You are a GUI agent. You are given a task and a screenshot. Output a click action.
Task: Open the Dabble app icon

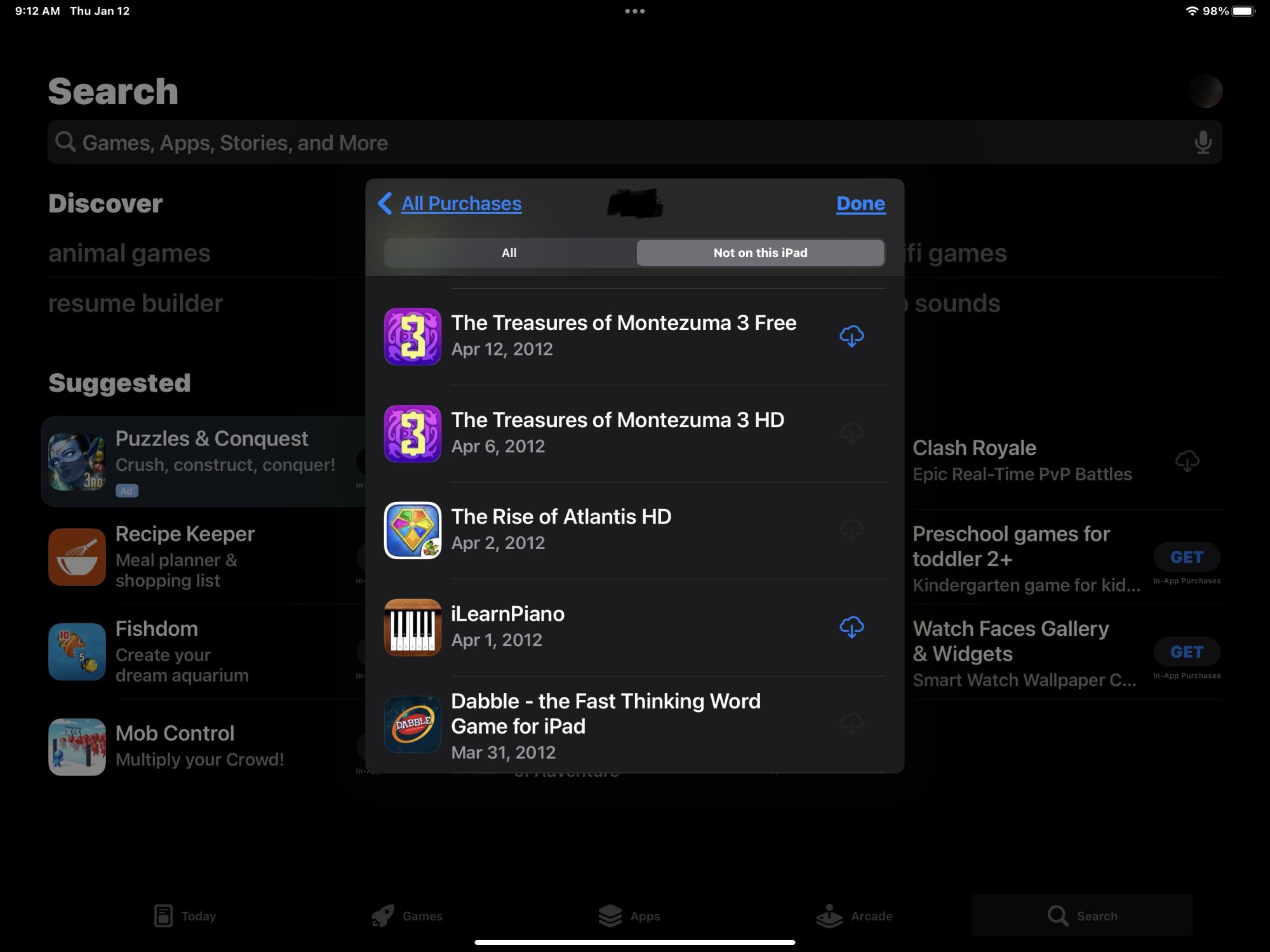[x=413, y=724]
